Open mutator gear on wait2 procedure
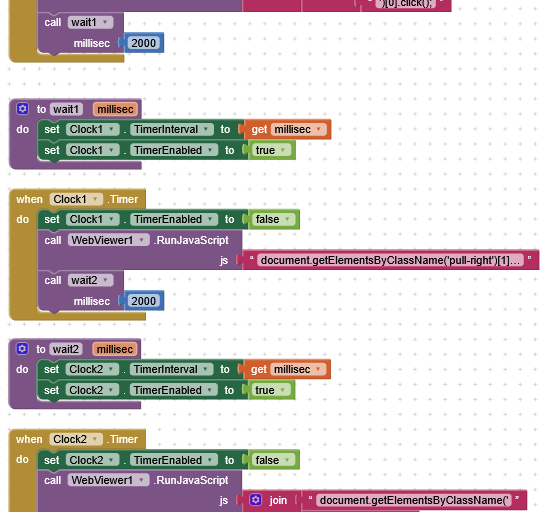The width and height of the screenshot is (546, 512). pos(22,349)
